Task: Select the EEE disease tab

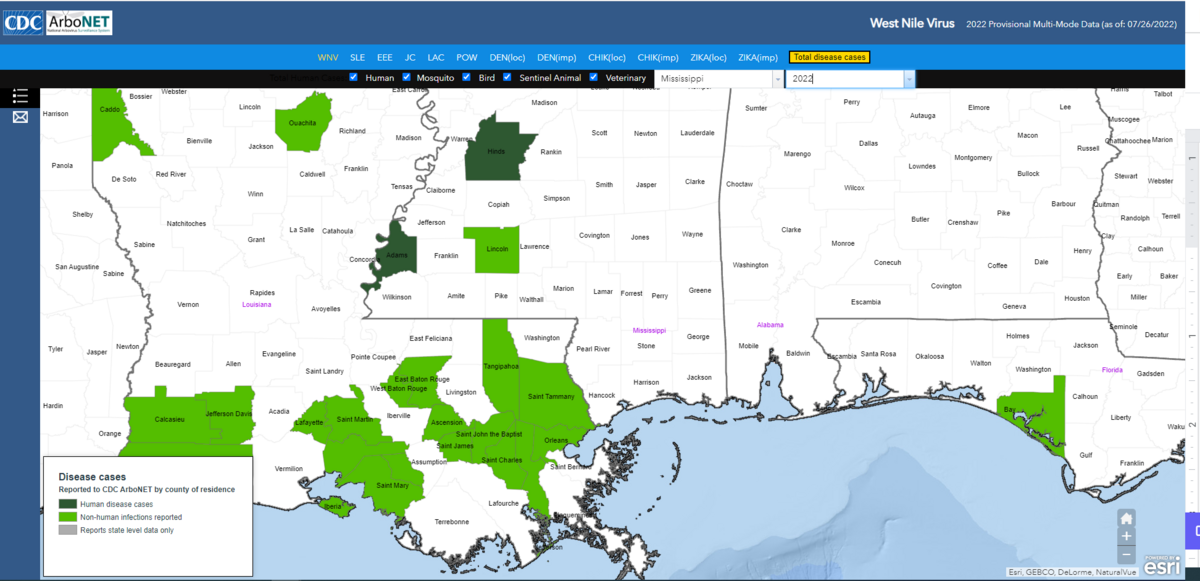Action: click(x=385, y=57)
